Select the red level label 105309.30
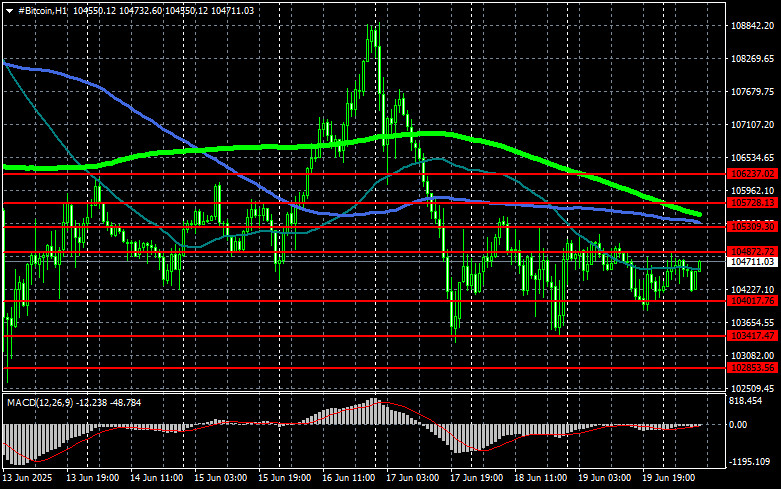 point(753,227)
